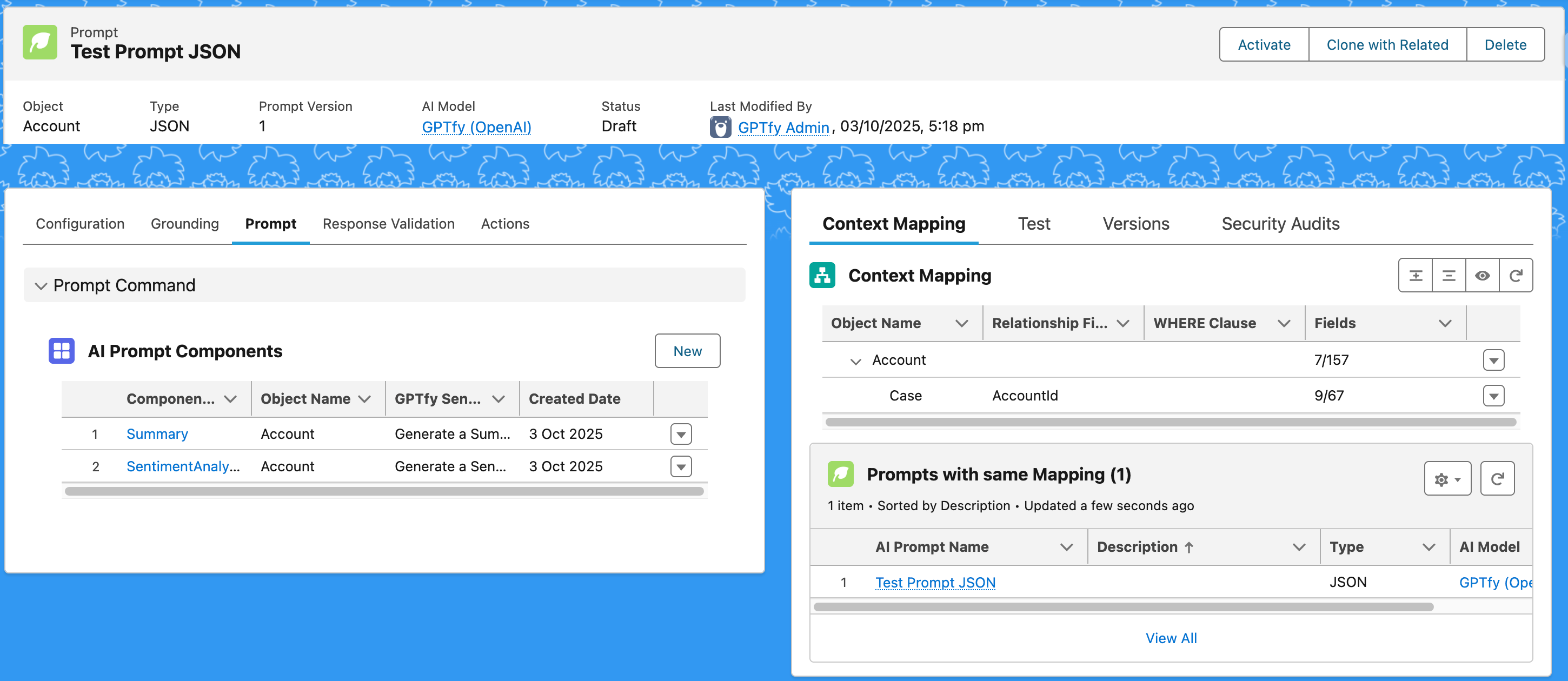Refresh the Prompts with same Mapping list
Viewport: 1568px width, 681px height.
tap(1497, 479)
